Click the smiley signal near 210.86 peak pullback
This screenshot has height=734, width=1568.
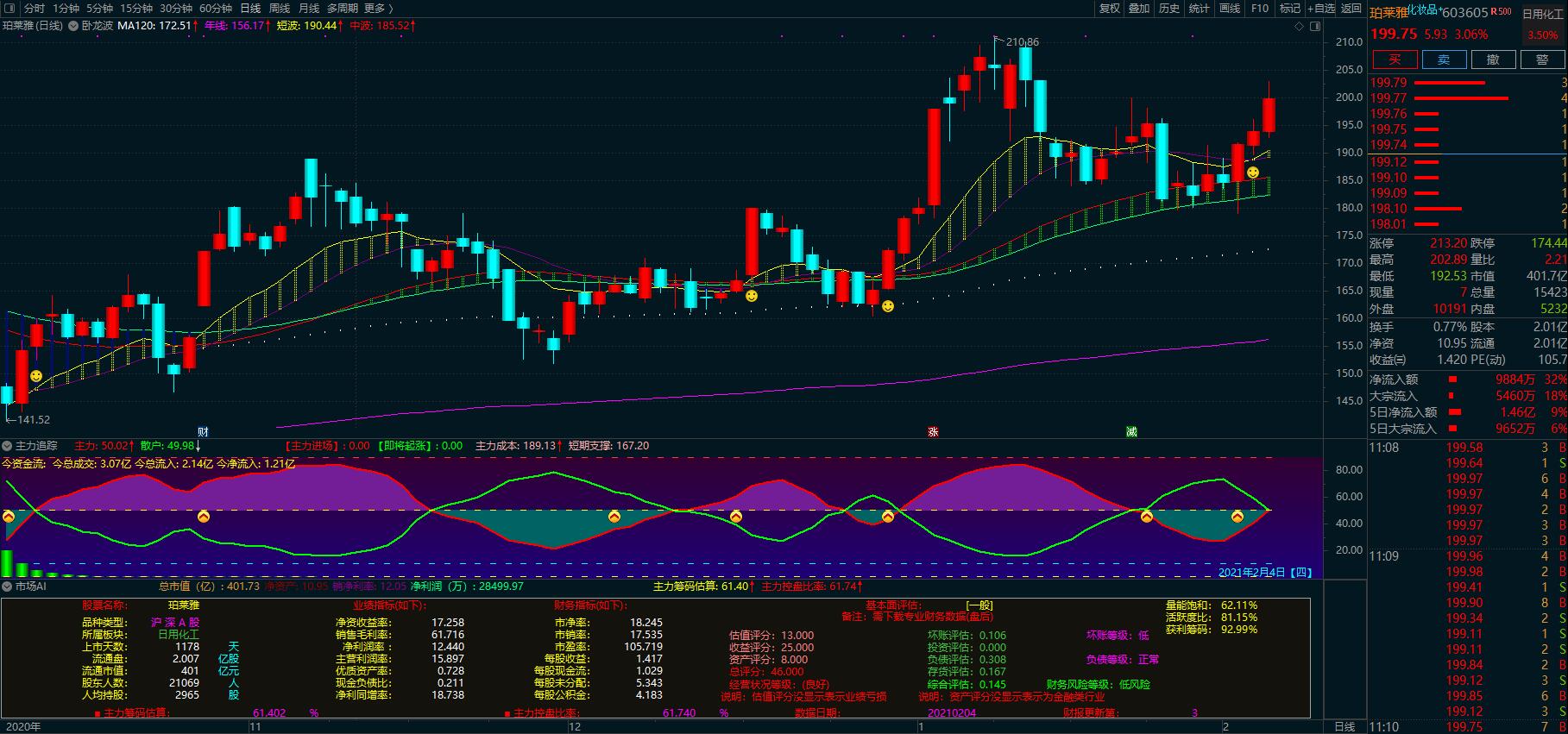tap(1253, 173)
